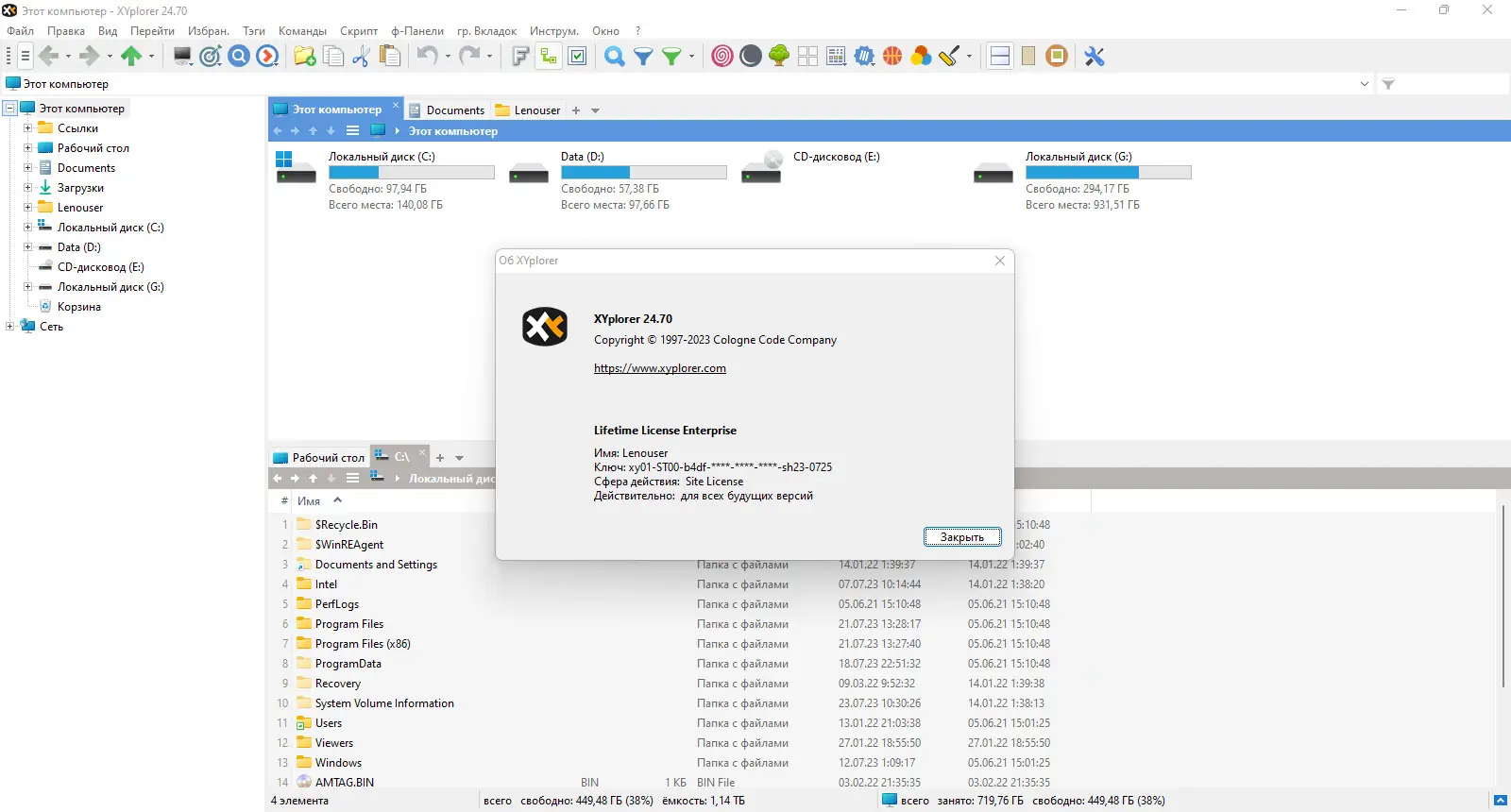Open the Инструм. menu
The width and height of the screenshot is (1511, 812).
[554, 31]
